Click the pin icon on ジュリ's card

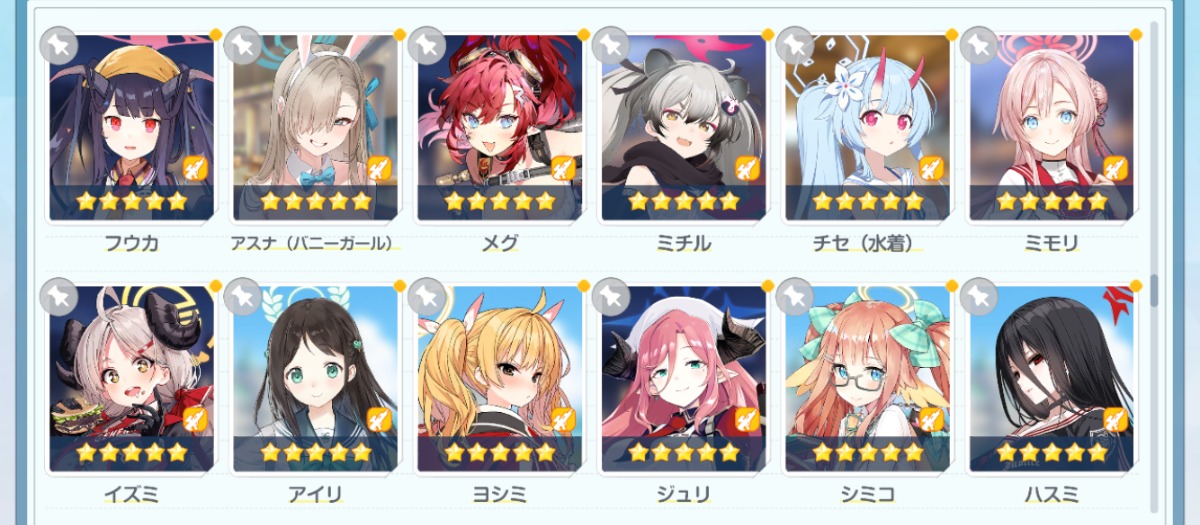click(x=611, y=297)
